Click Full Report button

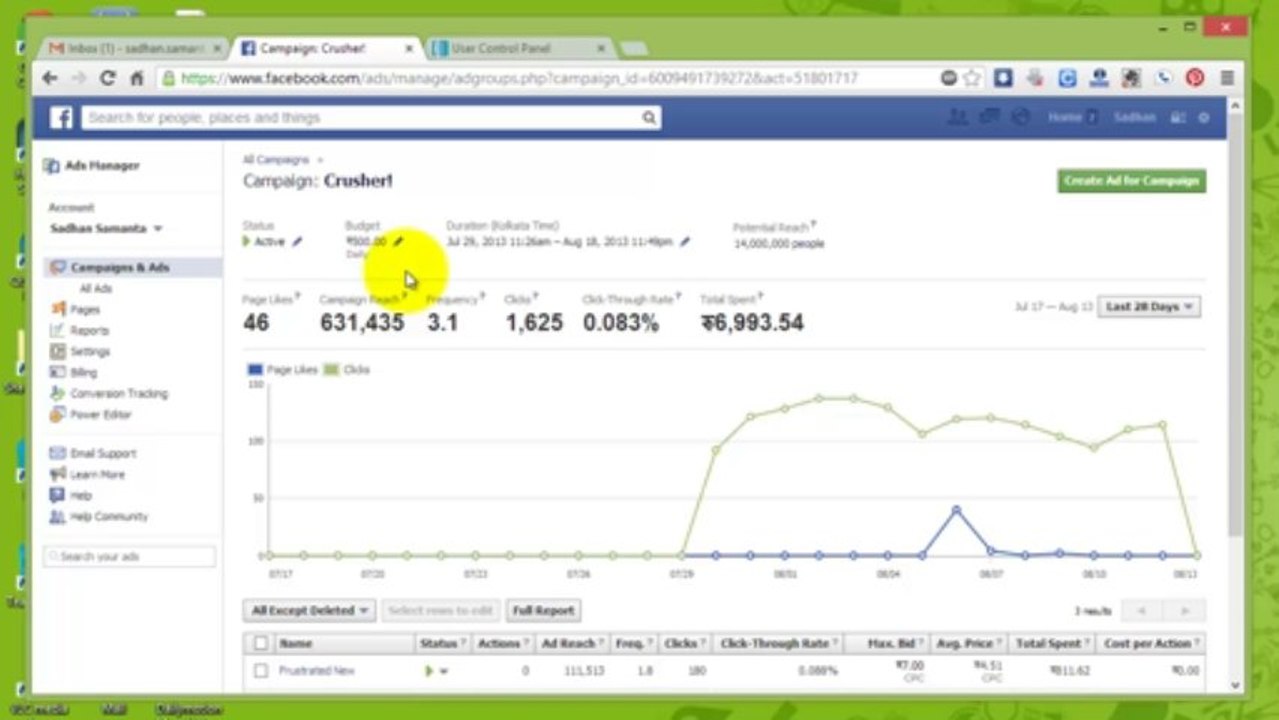pos(543,610)
